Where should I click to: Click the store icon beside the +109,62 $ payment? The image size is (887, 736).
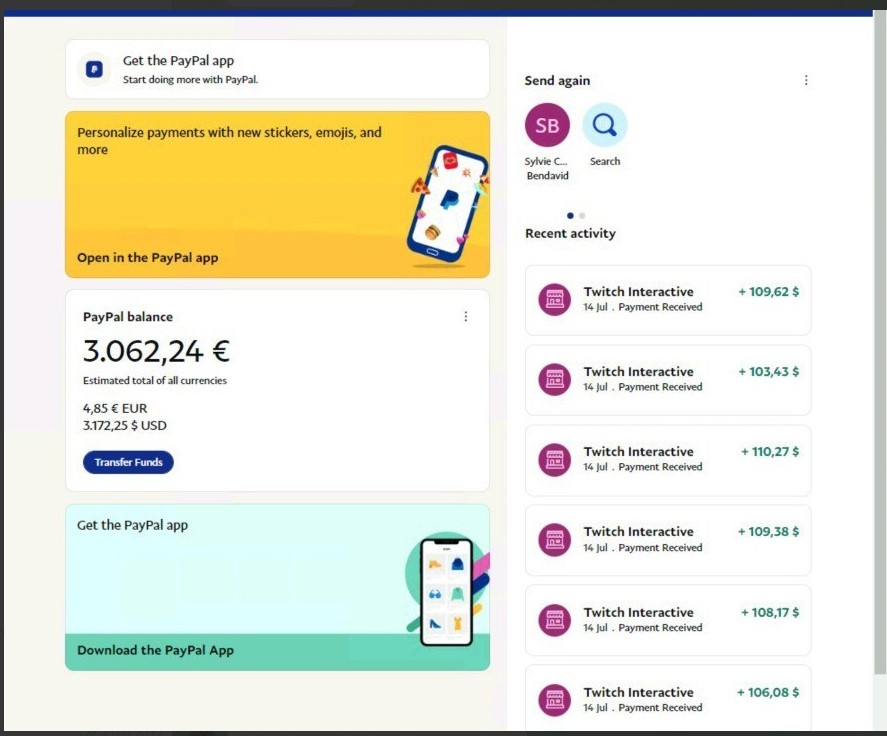[x=554, y=300]
